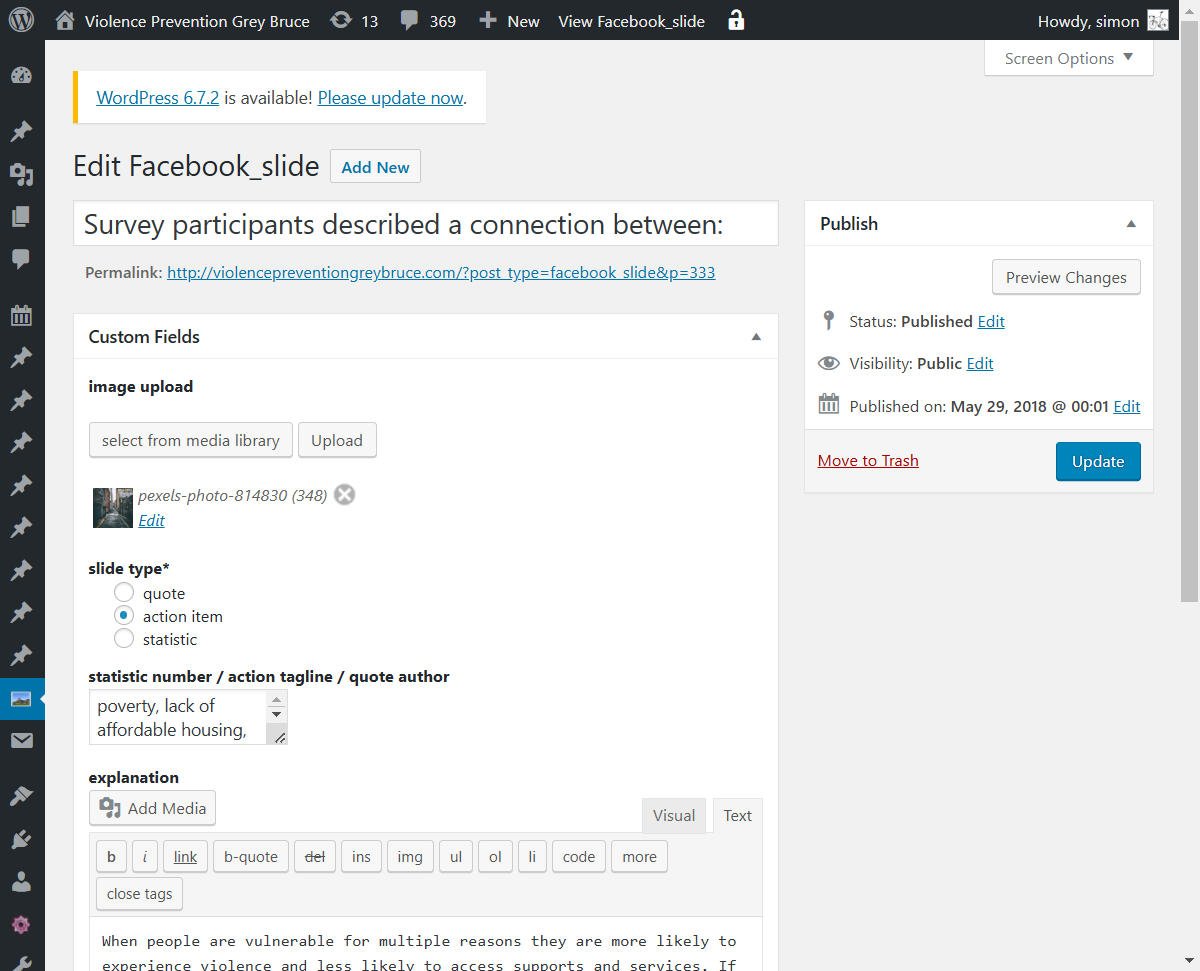Screen dimensions: 1200x971
Task: Click the del quicktag button
Action: 315,856
